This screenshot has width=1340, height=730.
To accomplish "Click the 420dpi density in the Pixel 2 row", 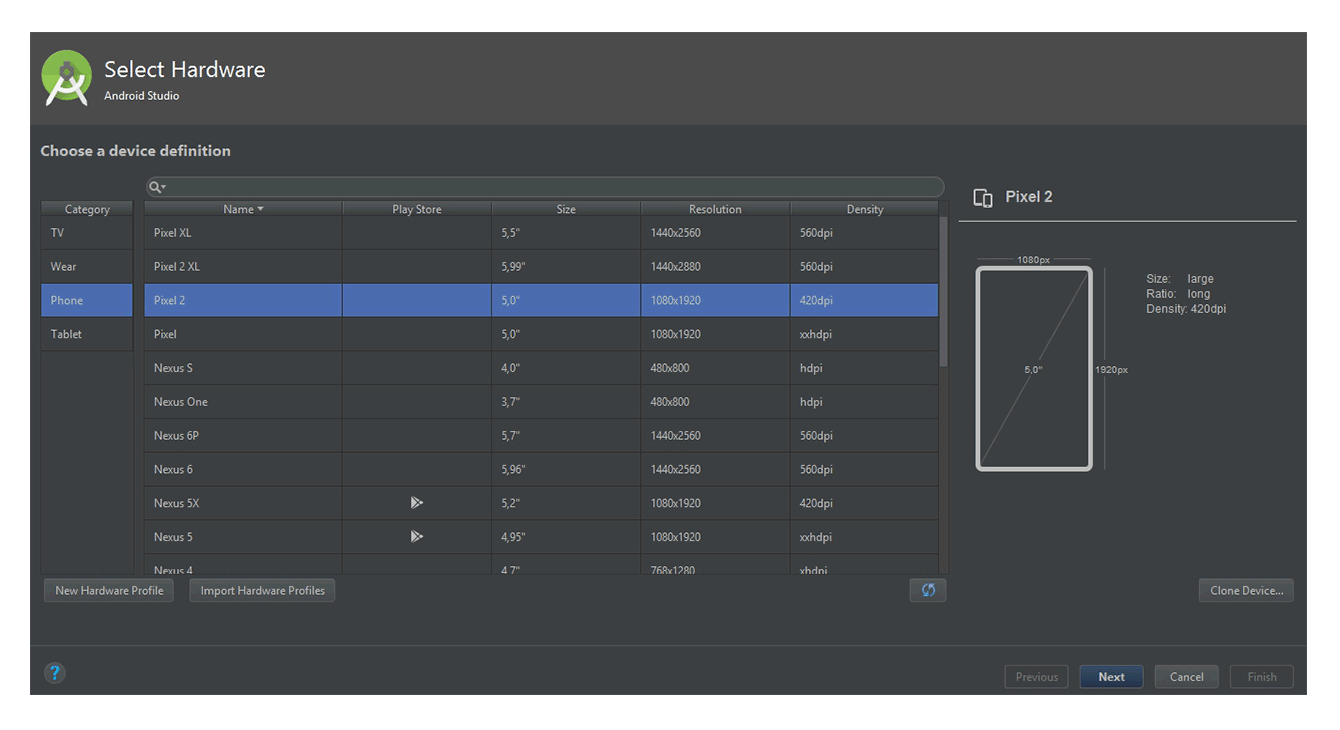I will pos(864,300).
